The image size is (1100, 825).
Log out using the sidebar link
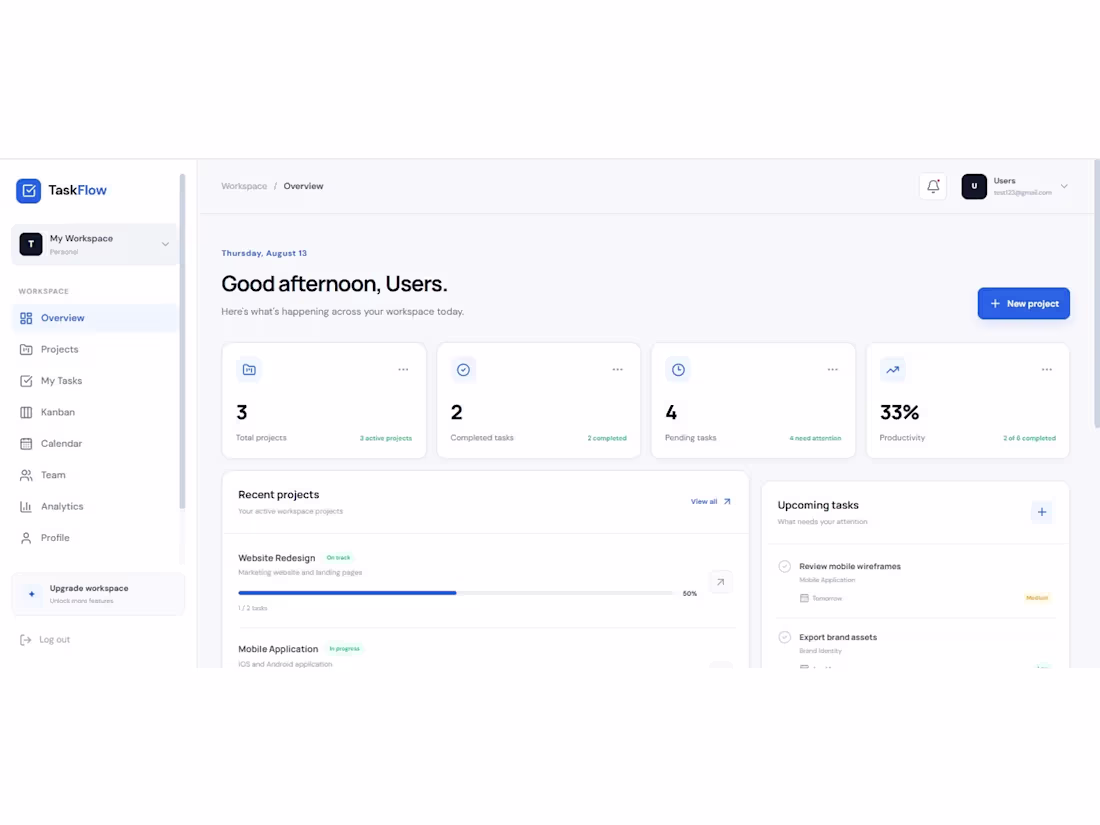click(46, 640)
